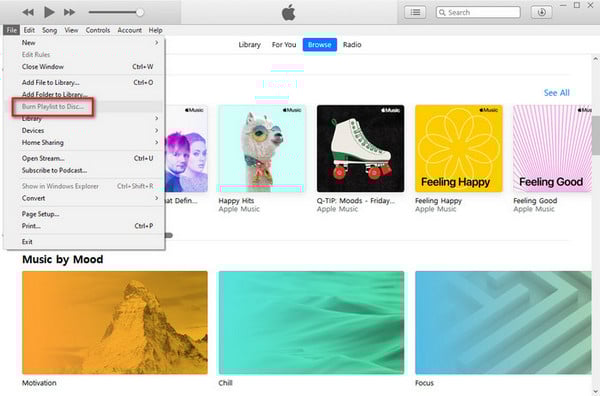Select Add Folder to Library

coord(85,94)
